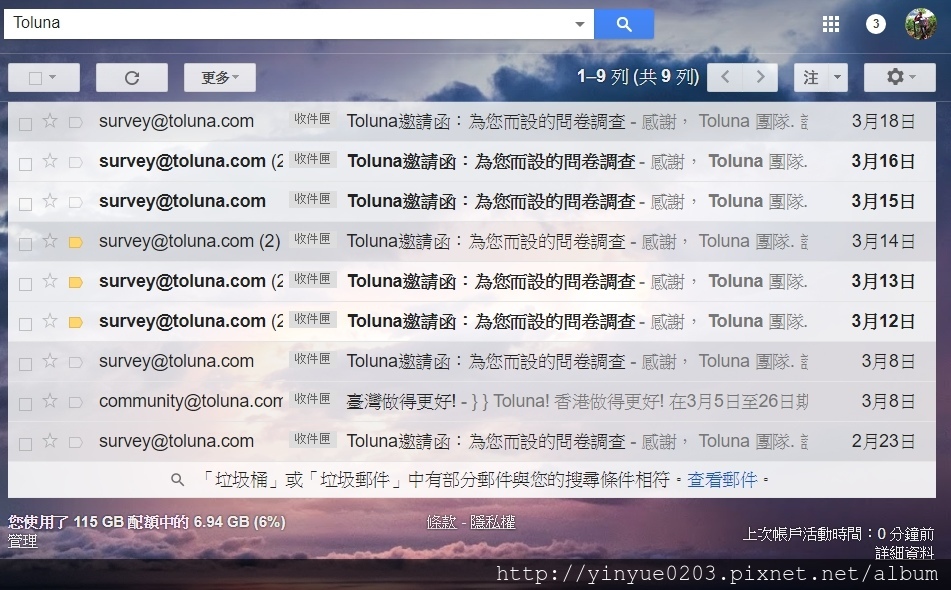Star the 2月23日 Toluna email
The height and width of the screenshot is (590, 951).
point(50,441)
